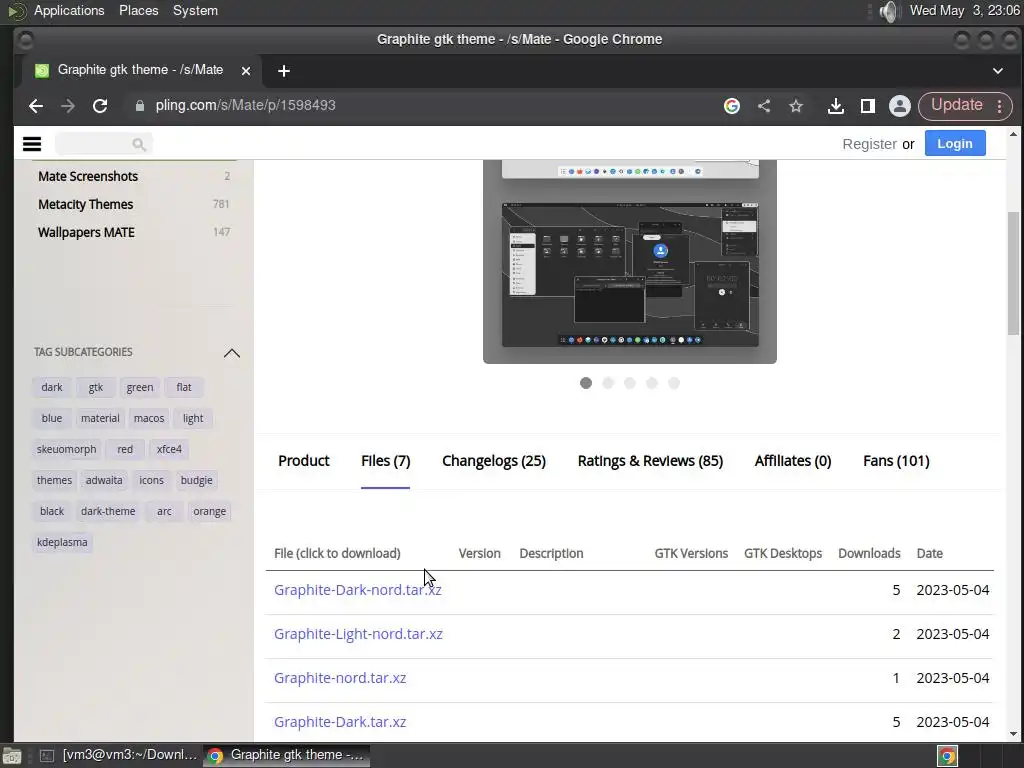Reload the current page
Viewport: 1024px width, 768px height.
100,106
